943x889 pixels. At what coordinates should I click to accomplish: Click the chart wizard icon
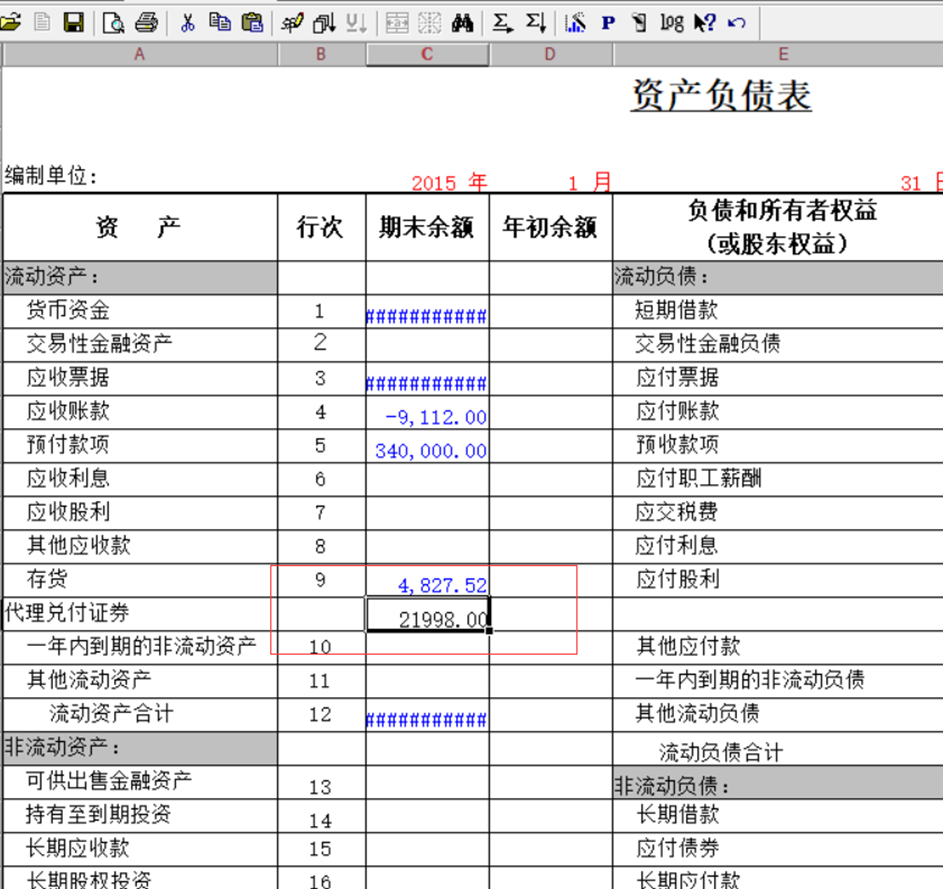tap(575, 23)
